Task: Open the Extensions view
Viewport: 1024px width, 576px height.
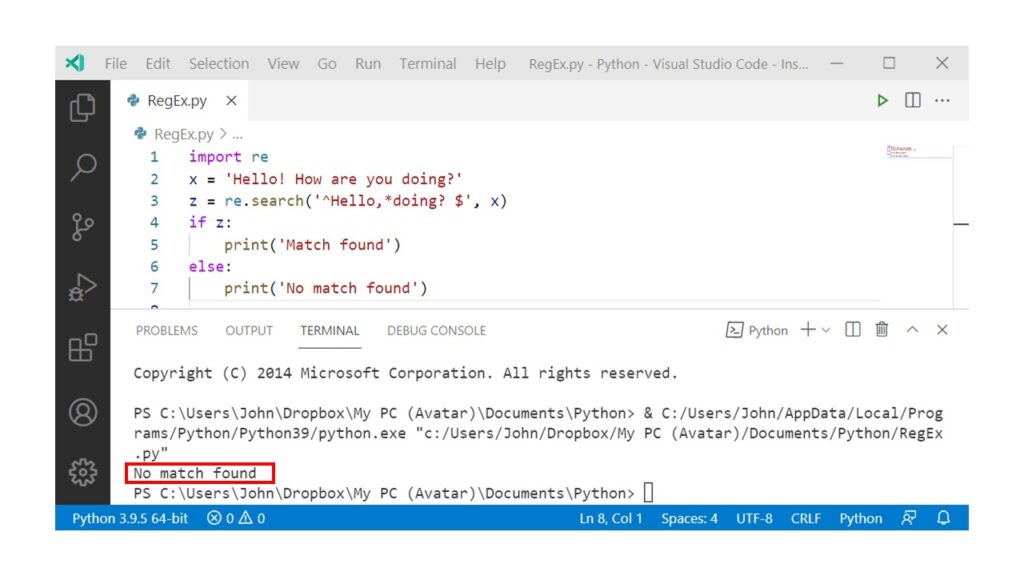Action: [83, 348]
